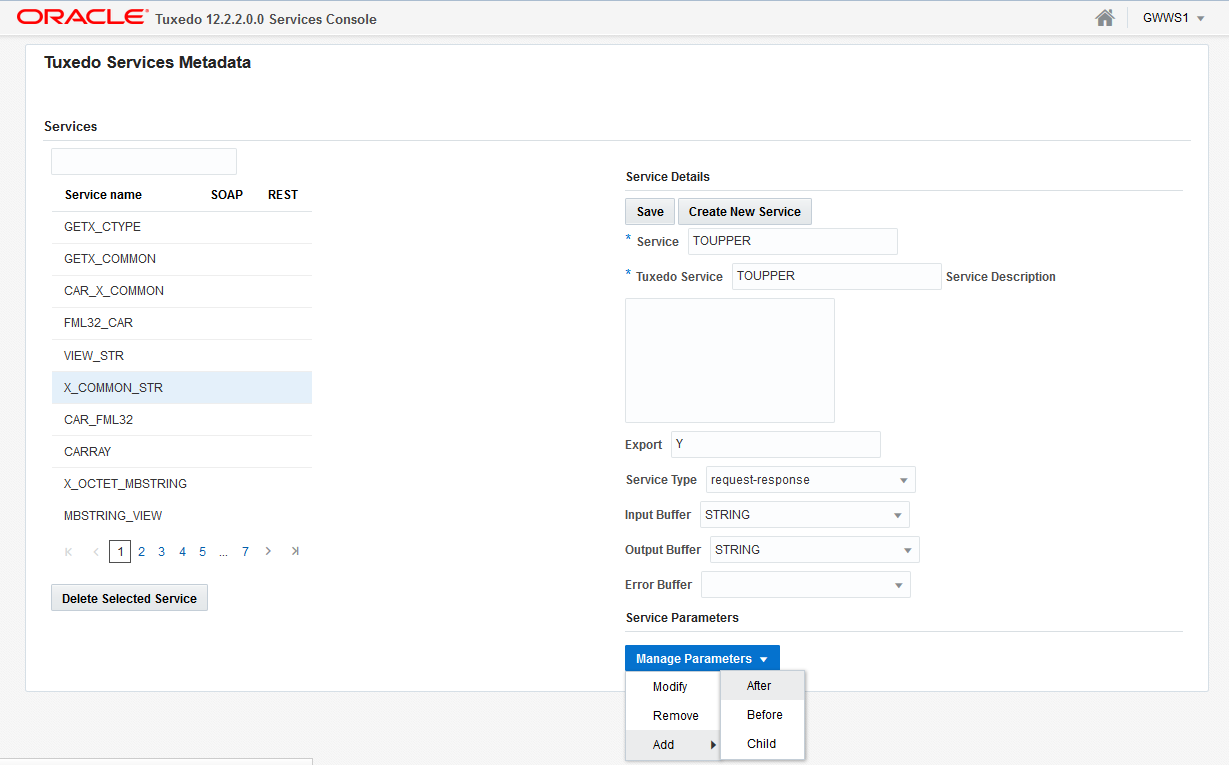
Task: Select GETX_CTYPE service row
Action: click(182, 227)
